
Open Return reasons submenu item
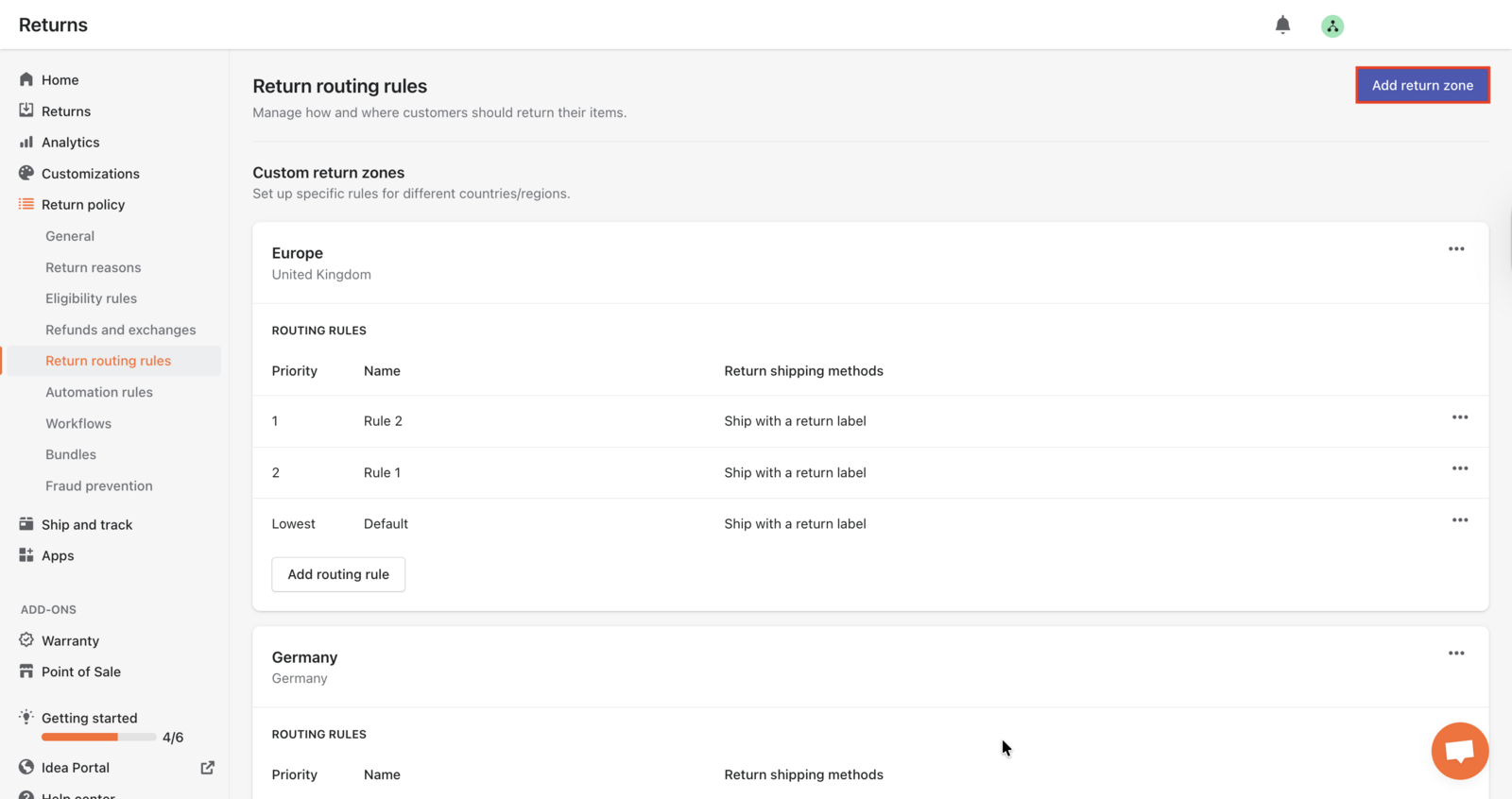coord(93,267)
